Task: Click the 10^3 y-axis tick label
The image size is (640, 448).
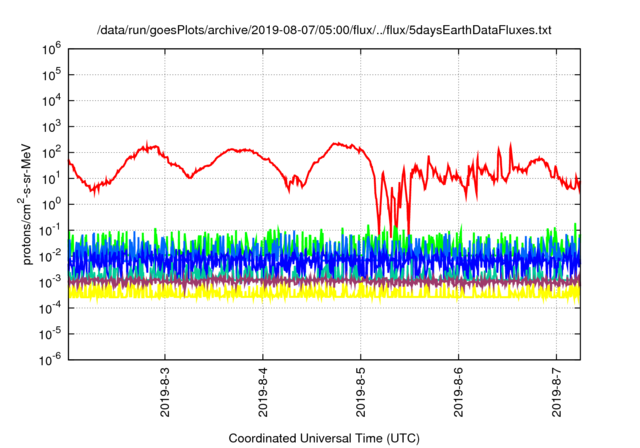Action: (51, 126)
